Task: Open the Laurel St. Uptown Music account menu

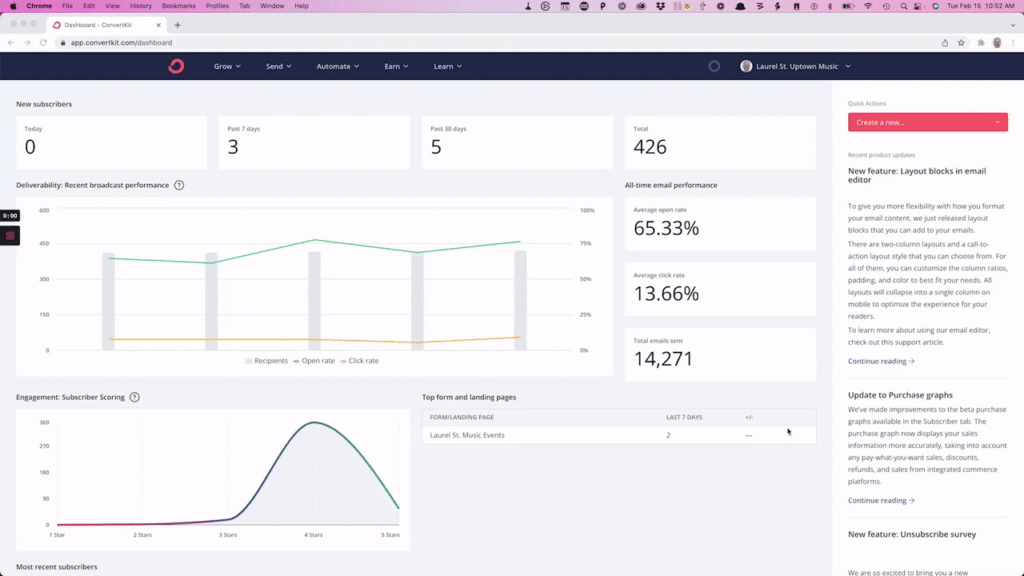Action: [x=795, y=66]
